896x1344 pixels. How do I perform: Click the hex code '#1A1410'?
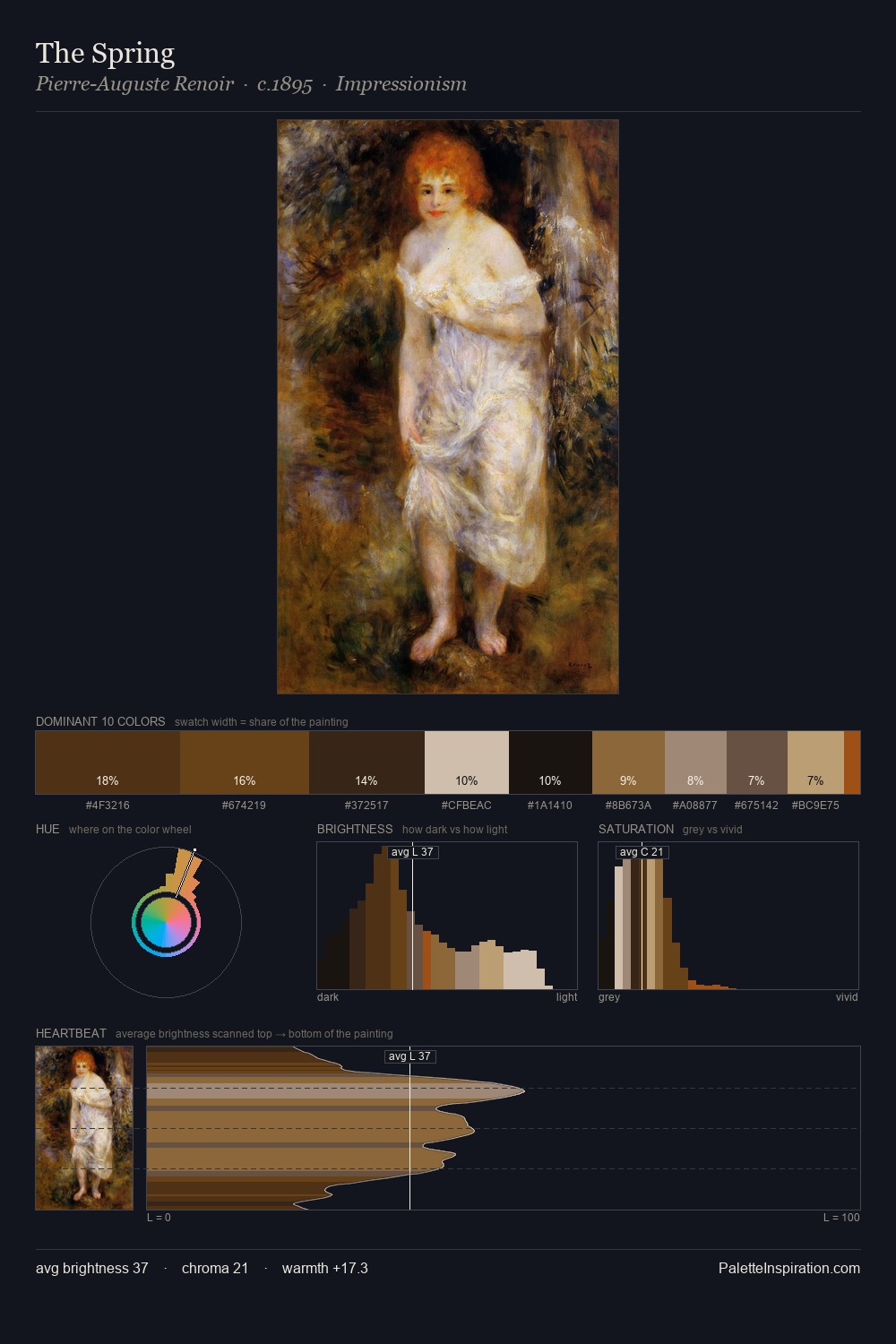pyautogui.click(x=550, y=806)
